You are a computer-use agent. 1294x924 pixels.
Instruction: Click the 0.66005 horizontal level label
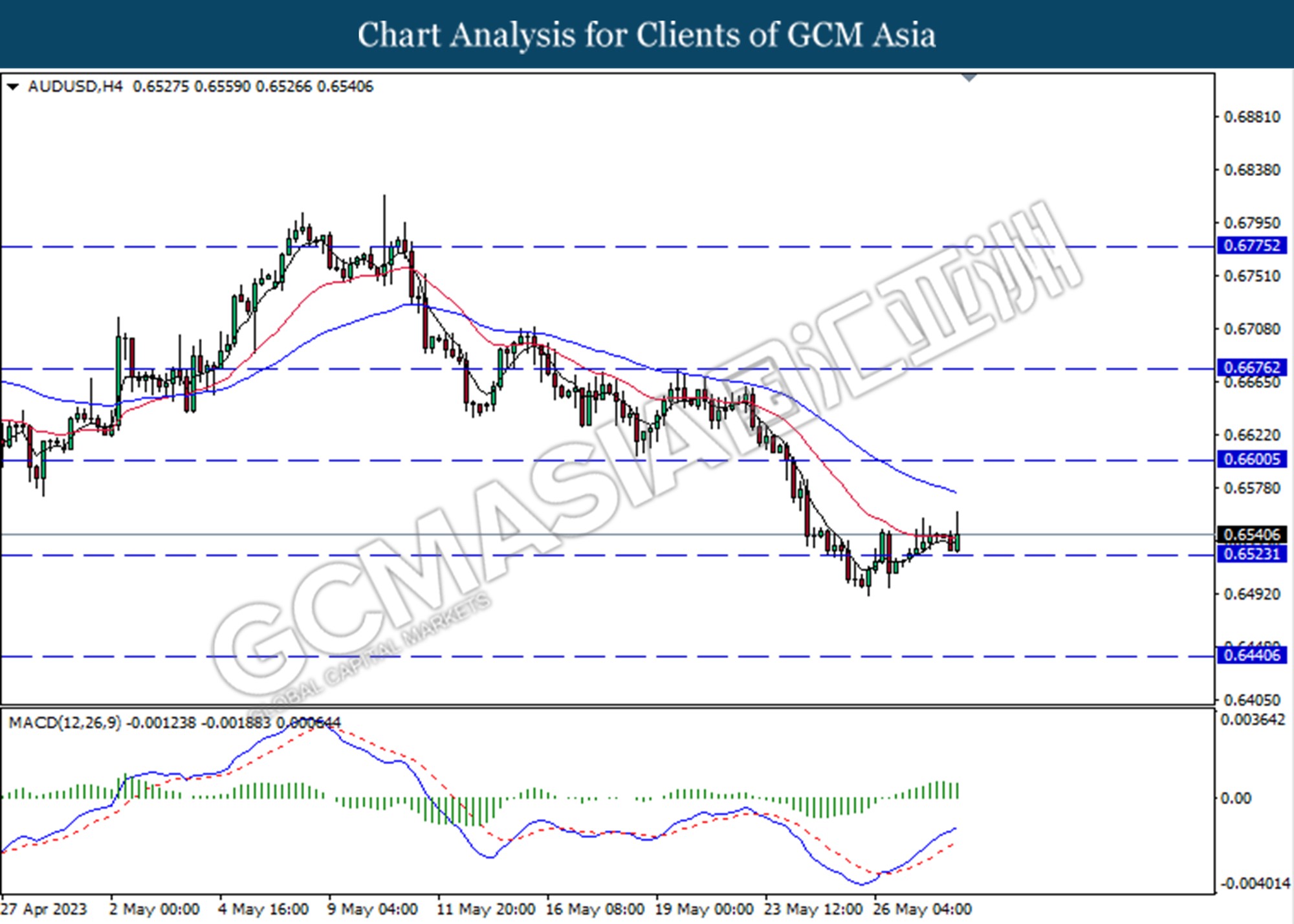(1253, 459)
